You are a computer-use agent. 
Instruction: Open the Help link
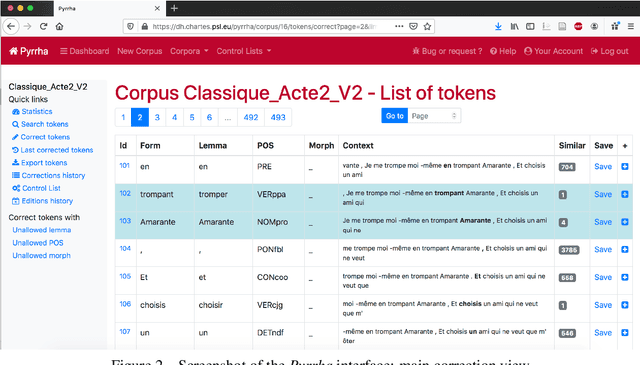pos(503,51)
